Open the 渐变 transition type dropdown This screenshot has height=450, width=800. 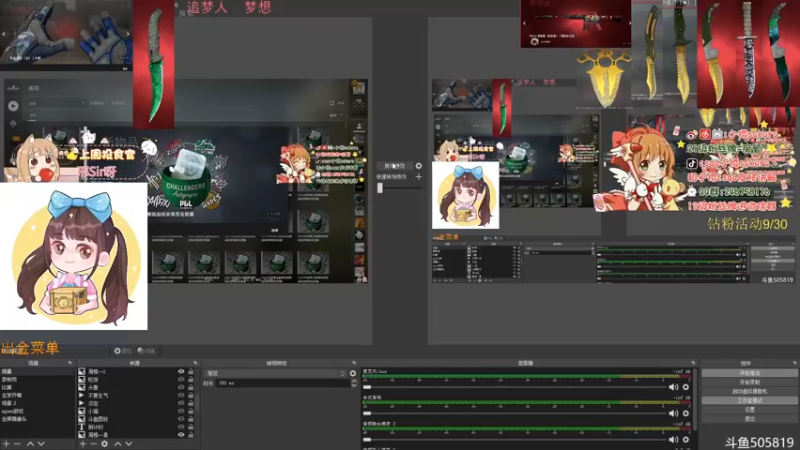point(274,373)
